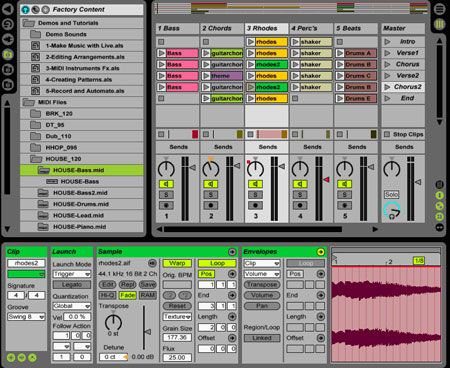Click the sample Transpose knob
The image size is (450, 368).
(x=113, y=322)
